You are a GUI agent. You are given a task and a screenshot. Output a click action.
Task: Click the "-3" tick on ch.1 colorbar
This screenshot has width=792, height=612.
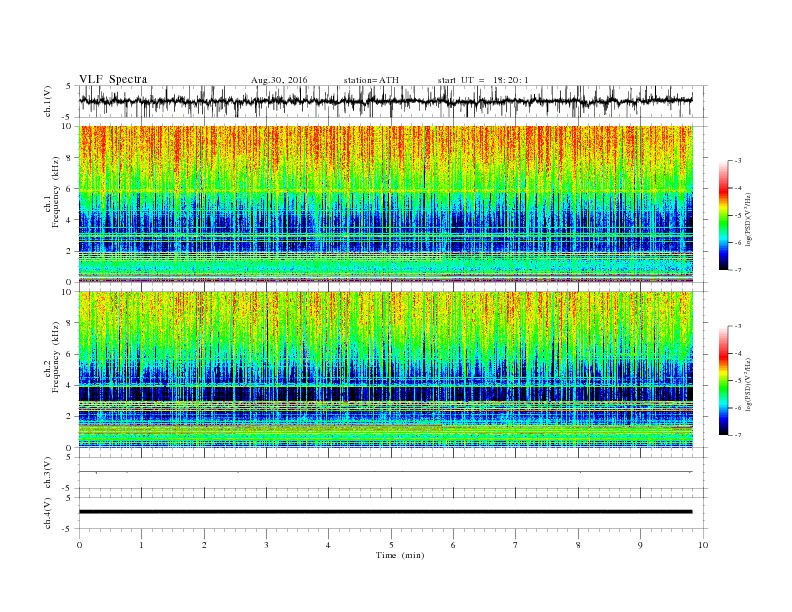(738, 161)
